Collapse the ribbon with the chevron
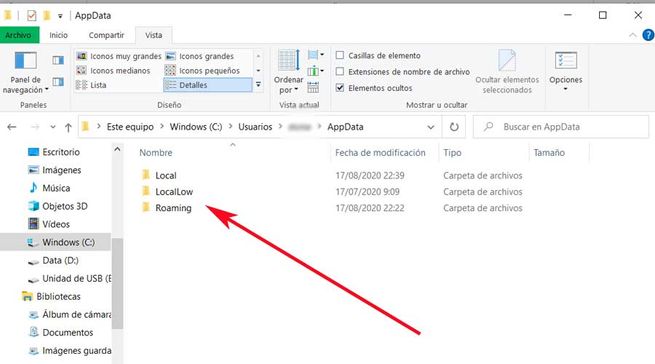Viewport: 655px width, 364px height. 632,35
